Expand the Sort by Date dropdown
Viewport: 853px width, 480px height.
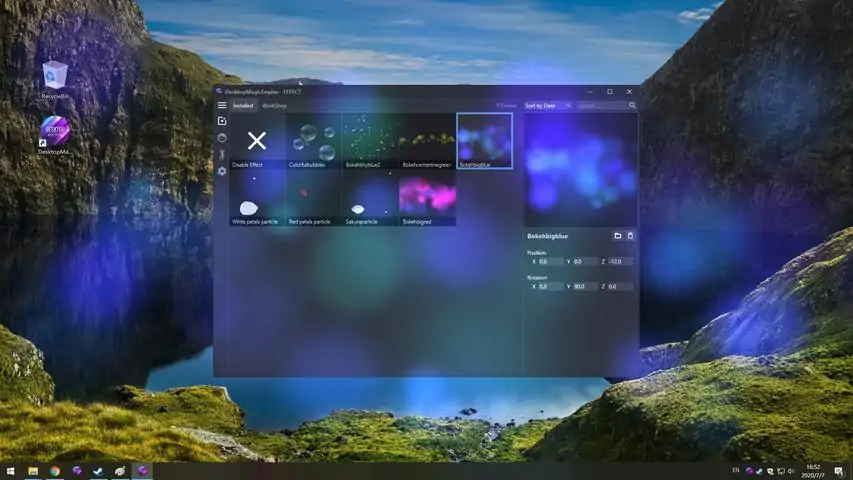[547, 105]
